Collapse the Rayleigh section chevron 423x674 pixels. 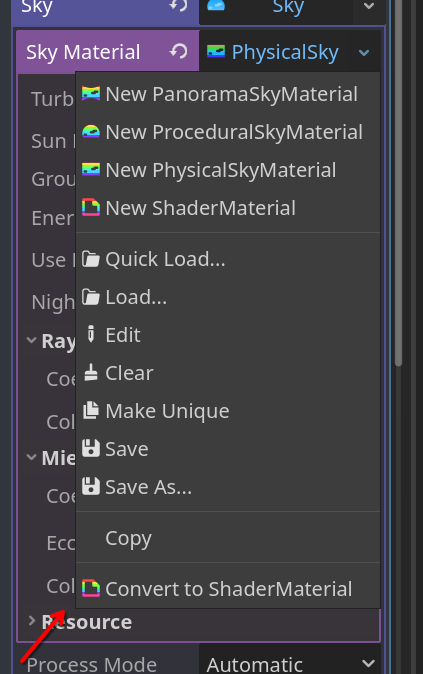click(x=31, y=340)
